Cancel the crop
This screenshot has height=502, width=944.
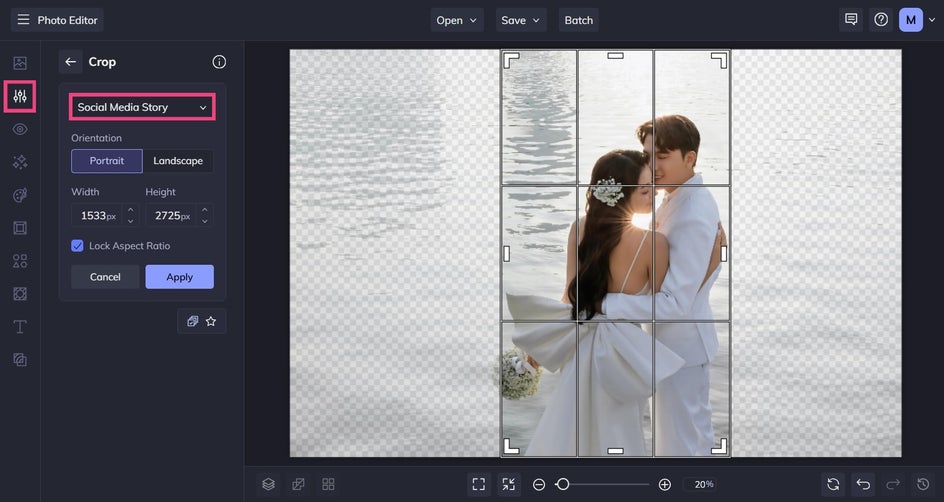105,277
